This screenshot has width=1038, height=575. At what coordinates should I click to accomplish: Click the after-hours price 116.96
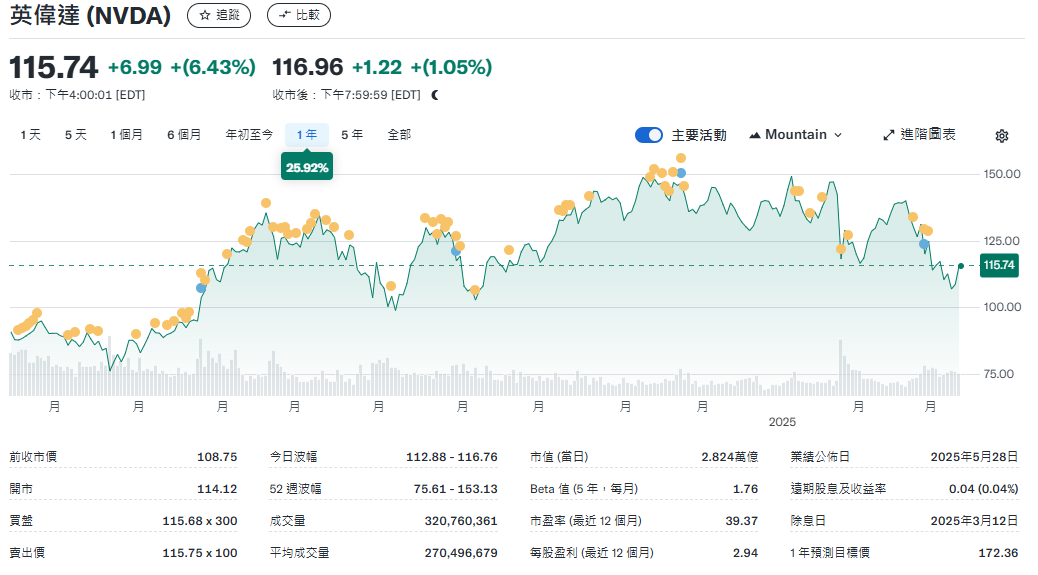point(308,67)
